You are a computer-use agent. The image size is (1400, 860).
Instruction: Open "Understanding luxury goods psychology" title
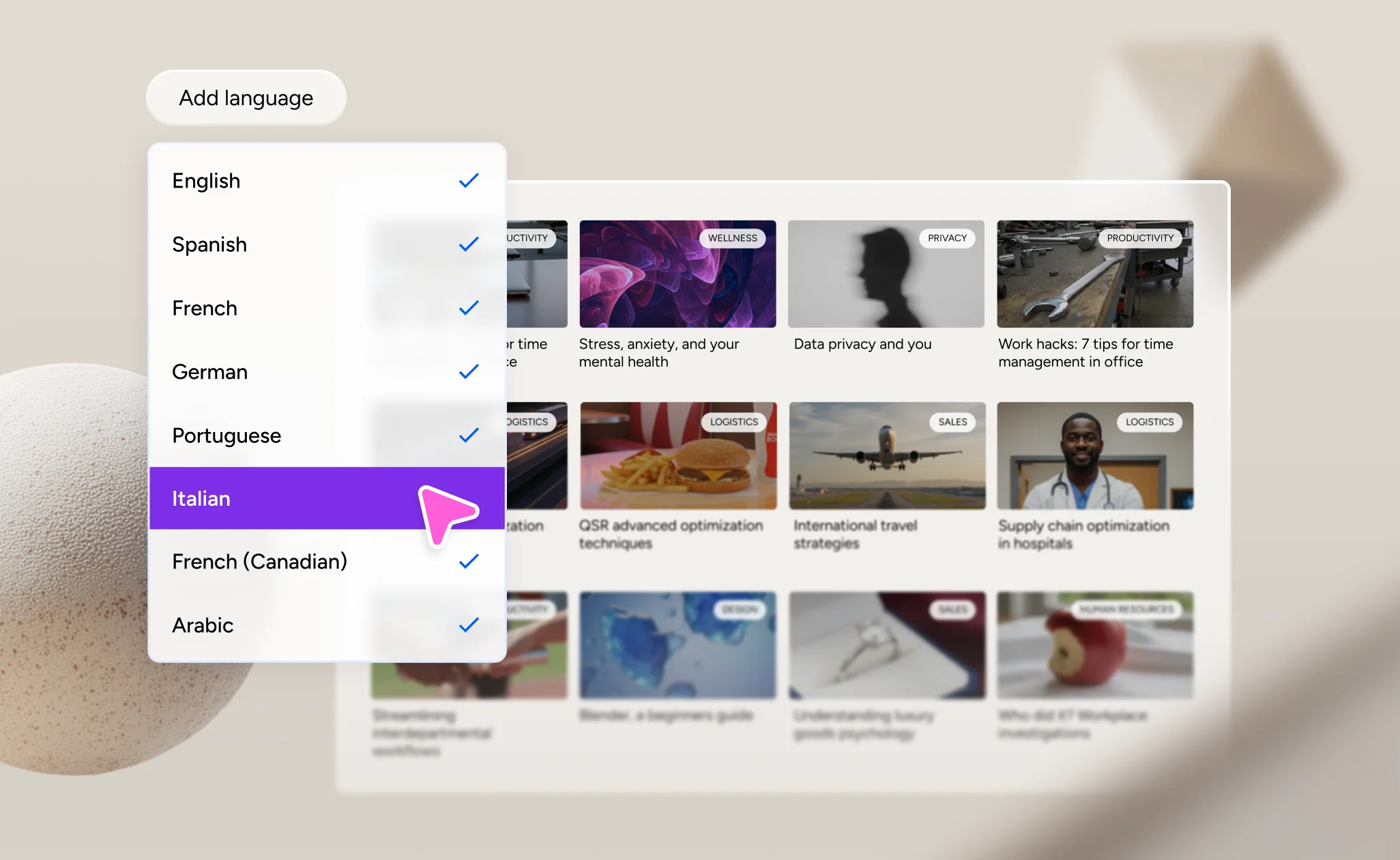click(x=863, y=724)
